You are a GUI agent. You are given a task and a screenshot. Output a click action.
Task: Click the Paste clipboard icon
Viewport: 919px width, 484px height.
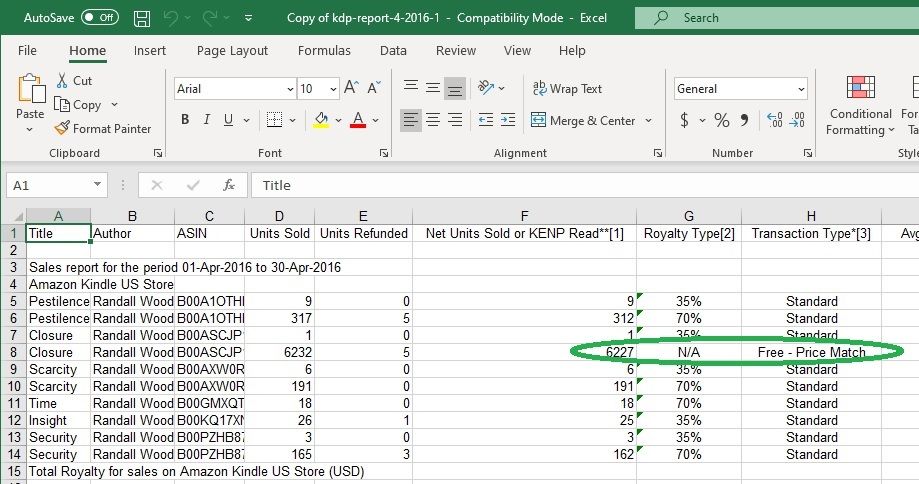(x=30, y=88)
